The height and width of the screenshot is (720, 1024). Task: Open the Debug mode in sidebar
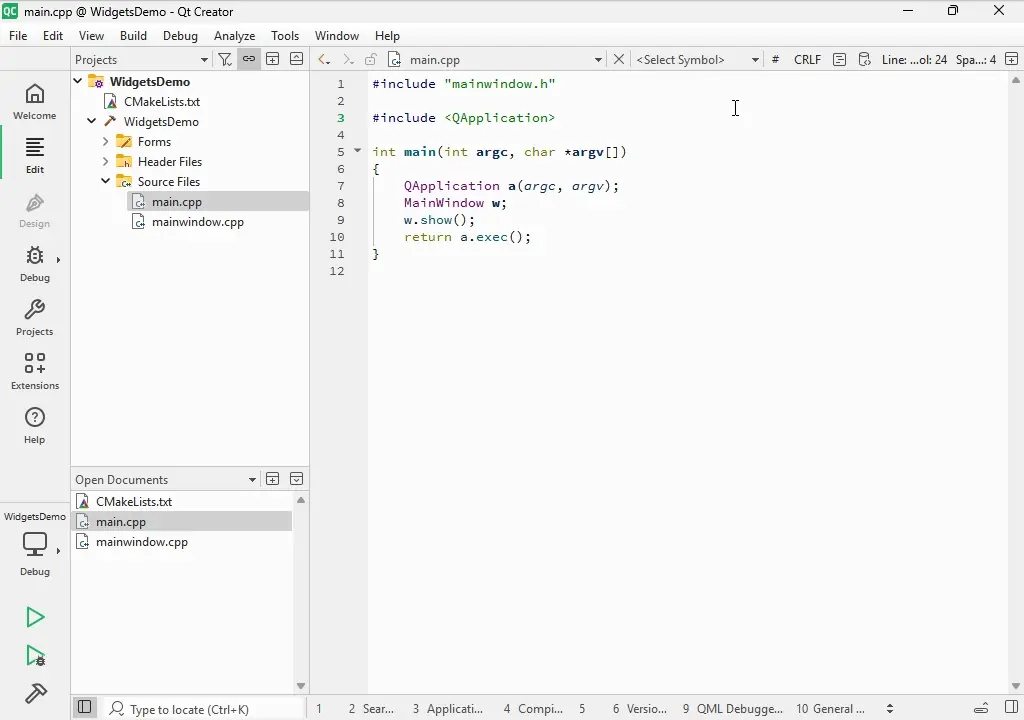pyautogui.click(x=35, y=263)
